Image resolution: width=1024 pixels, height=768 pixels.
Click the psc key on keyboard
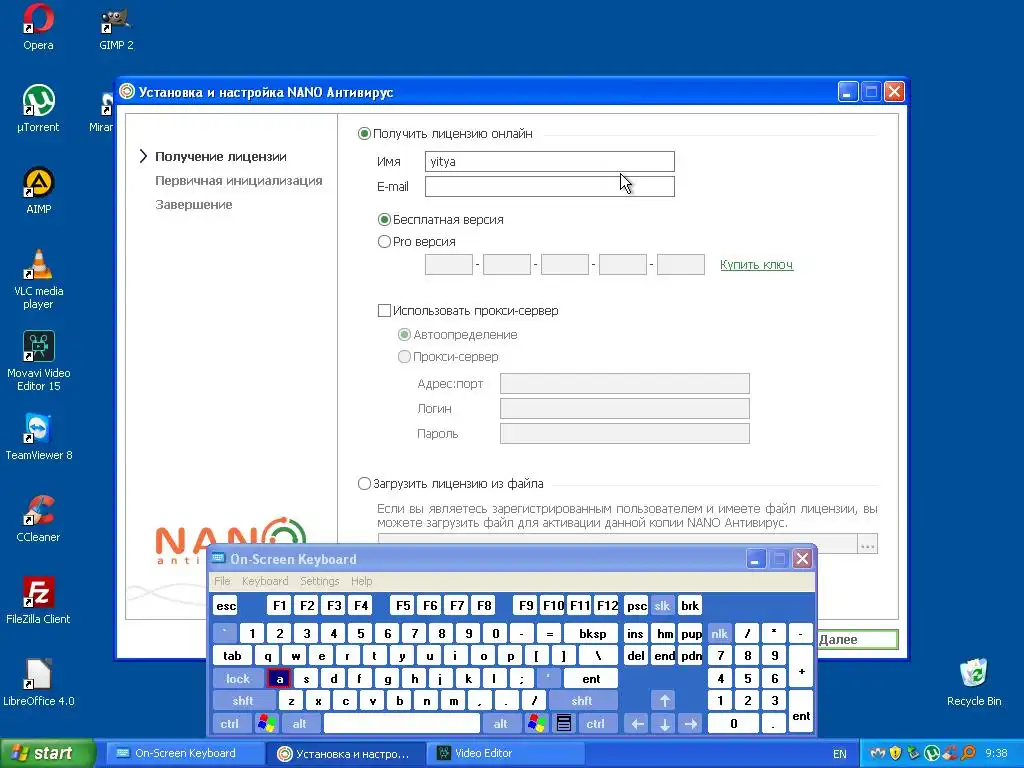[636, 605]
